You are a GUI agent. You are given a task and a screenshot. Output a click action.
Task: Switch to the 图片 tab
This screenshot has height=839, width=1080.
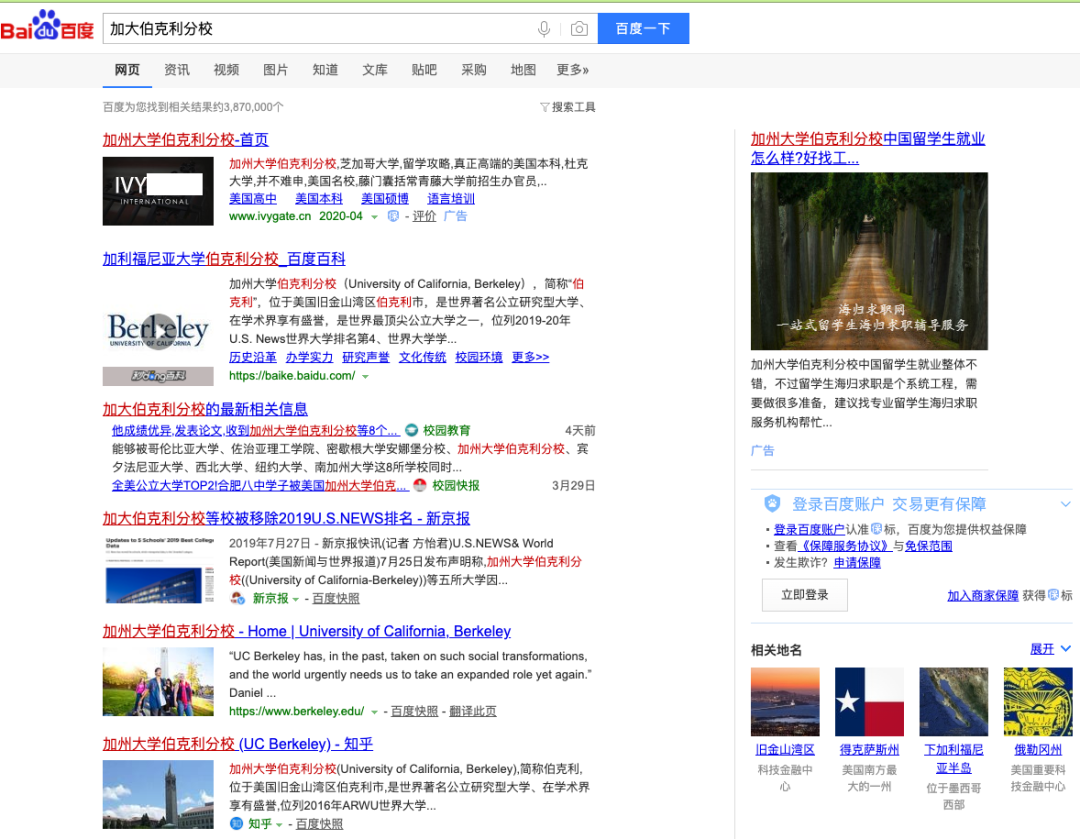tap(275, 70)
